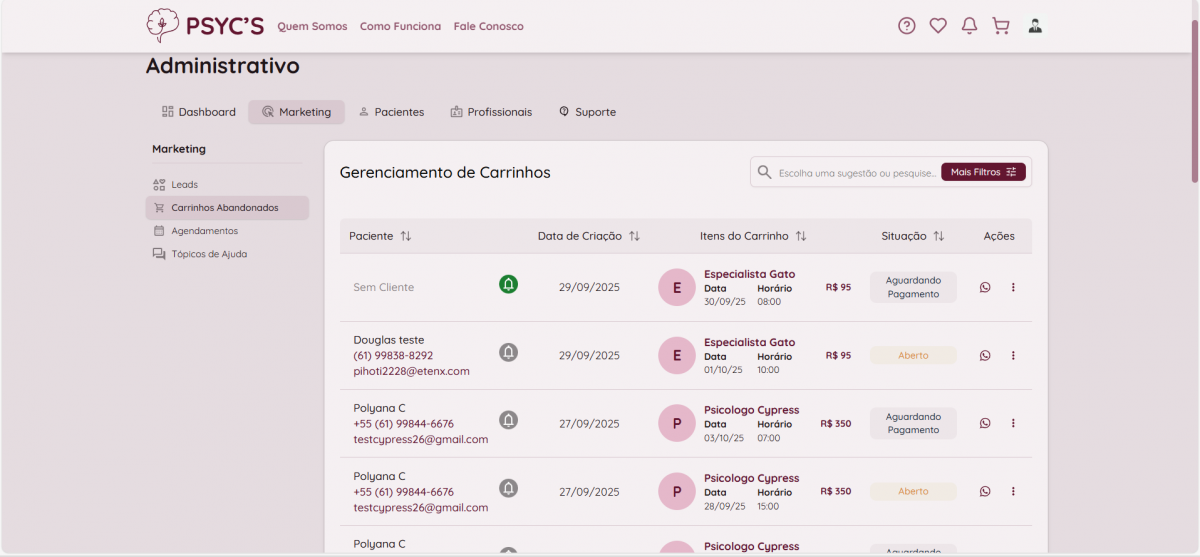The image size is (1200, 557).
Task: Open notifications bell in top header
Action: coord(969,26)
